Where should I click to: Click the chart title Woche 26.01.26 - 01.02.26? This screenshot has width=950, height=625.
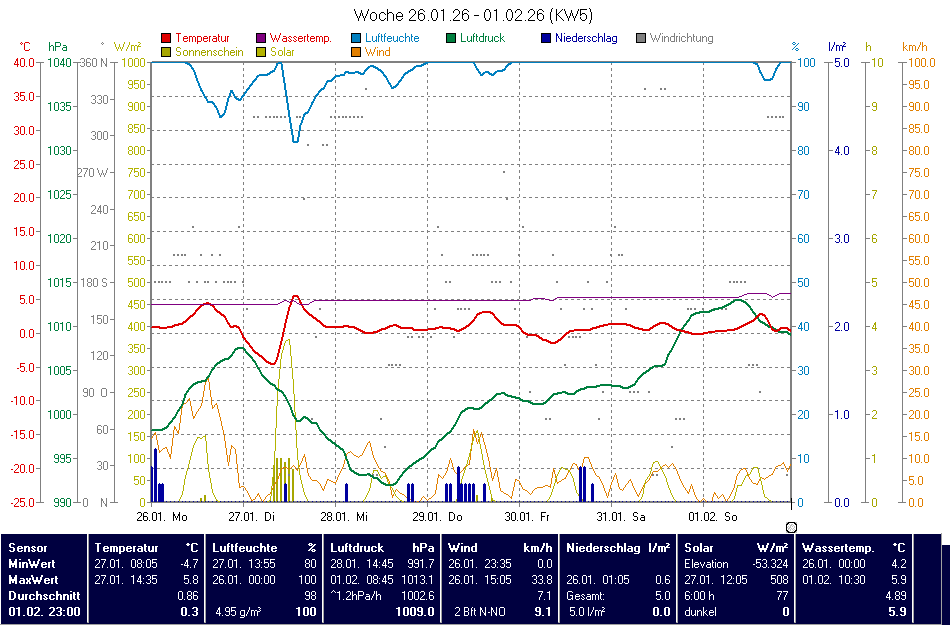[474, 15]
